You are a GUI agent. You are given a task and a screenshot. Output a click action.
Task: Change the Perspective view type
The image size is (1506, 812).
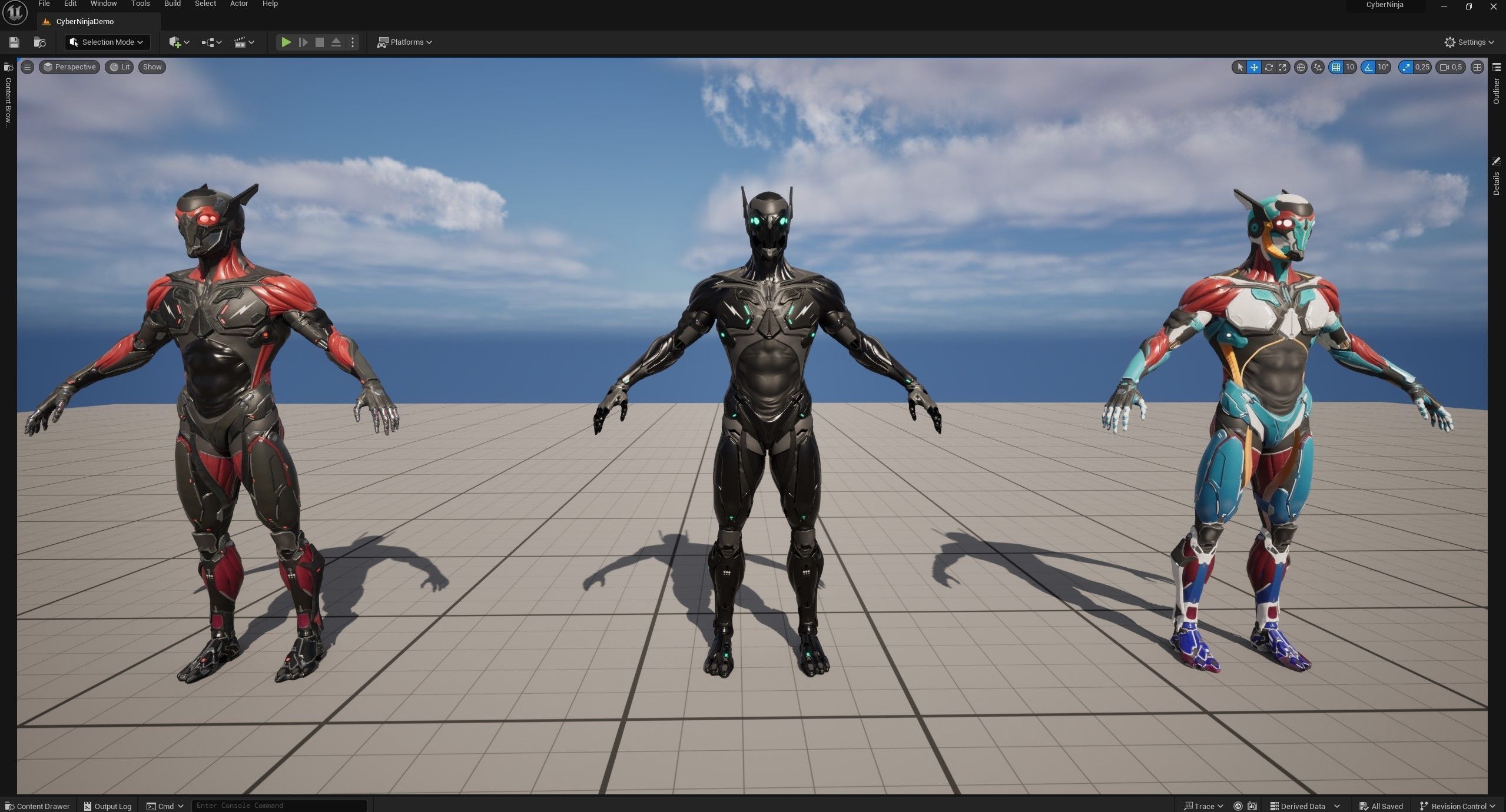[x=69, y=67]
